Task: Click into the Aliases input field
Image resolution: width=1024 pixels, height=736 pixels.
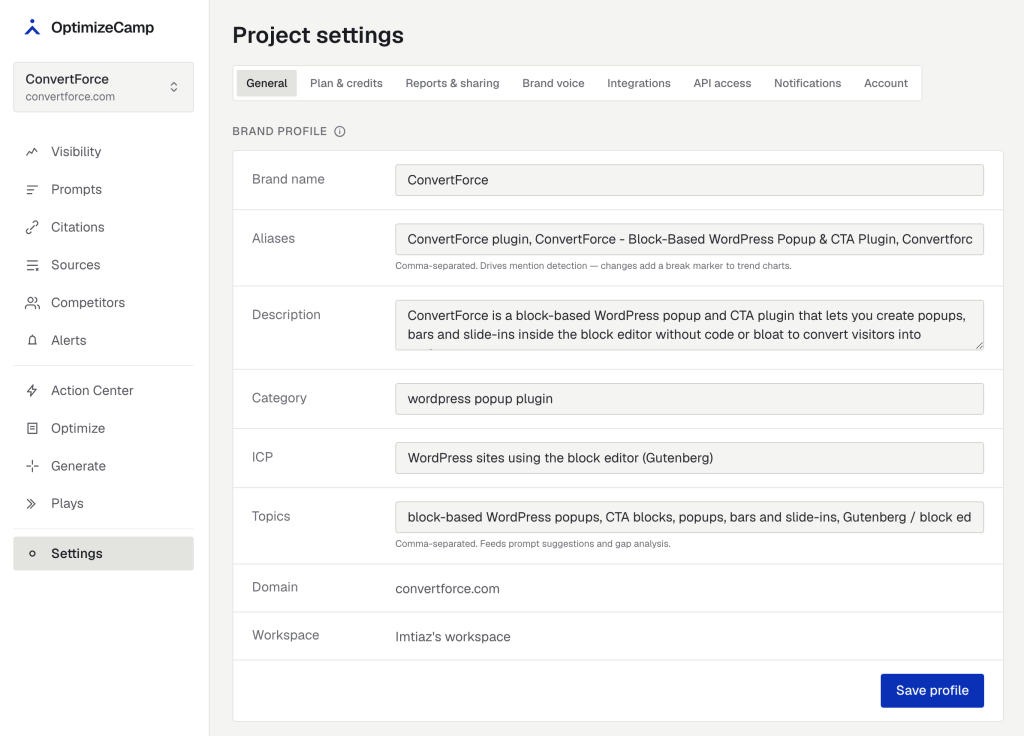Action: pos(689,239)
